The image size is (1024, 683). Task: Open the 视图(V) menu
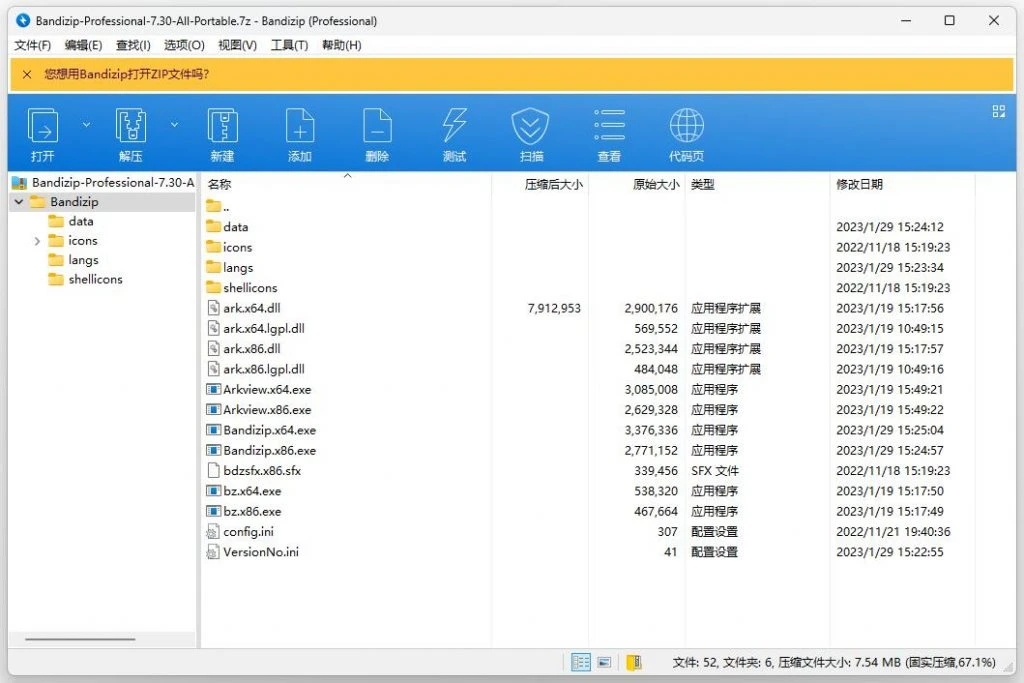237,45
